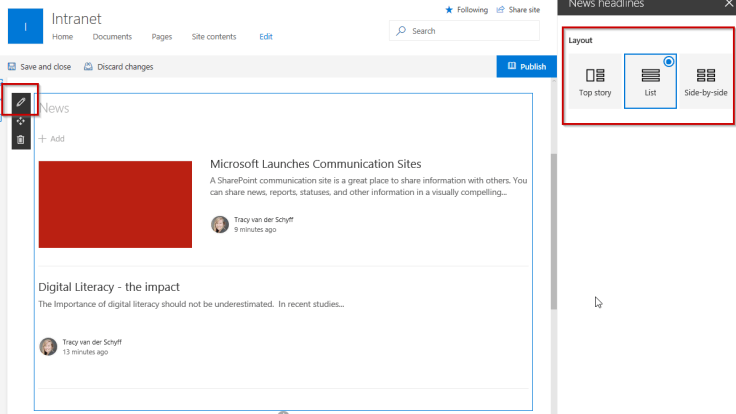Choose the Side-by-side layout
The image size is (736, 414).
(705, 81)
